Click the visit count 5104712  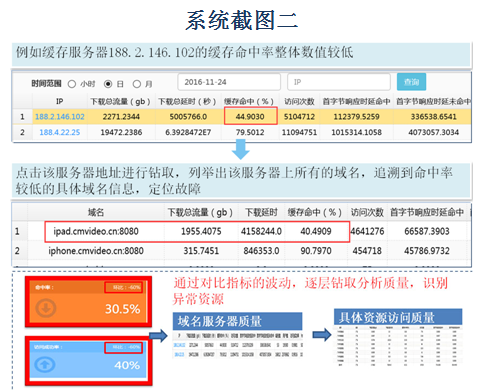click(299, 117)
